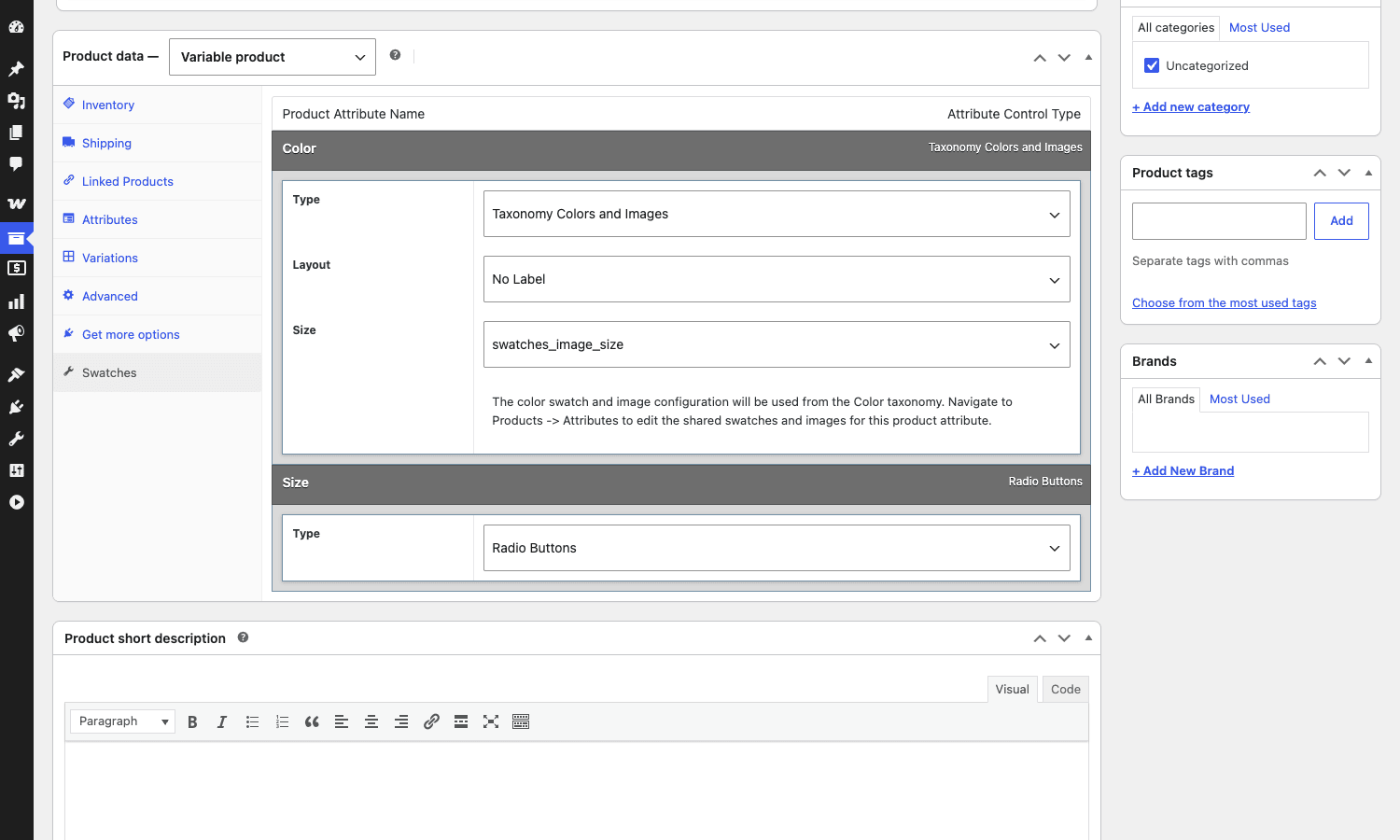Click the short description help question icon
This screenshot has height=840, width=1400.
(x=243, y=637)
